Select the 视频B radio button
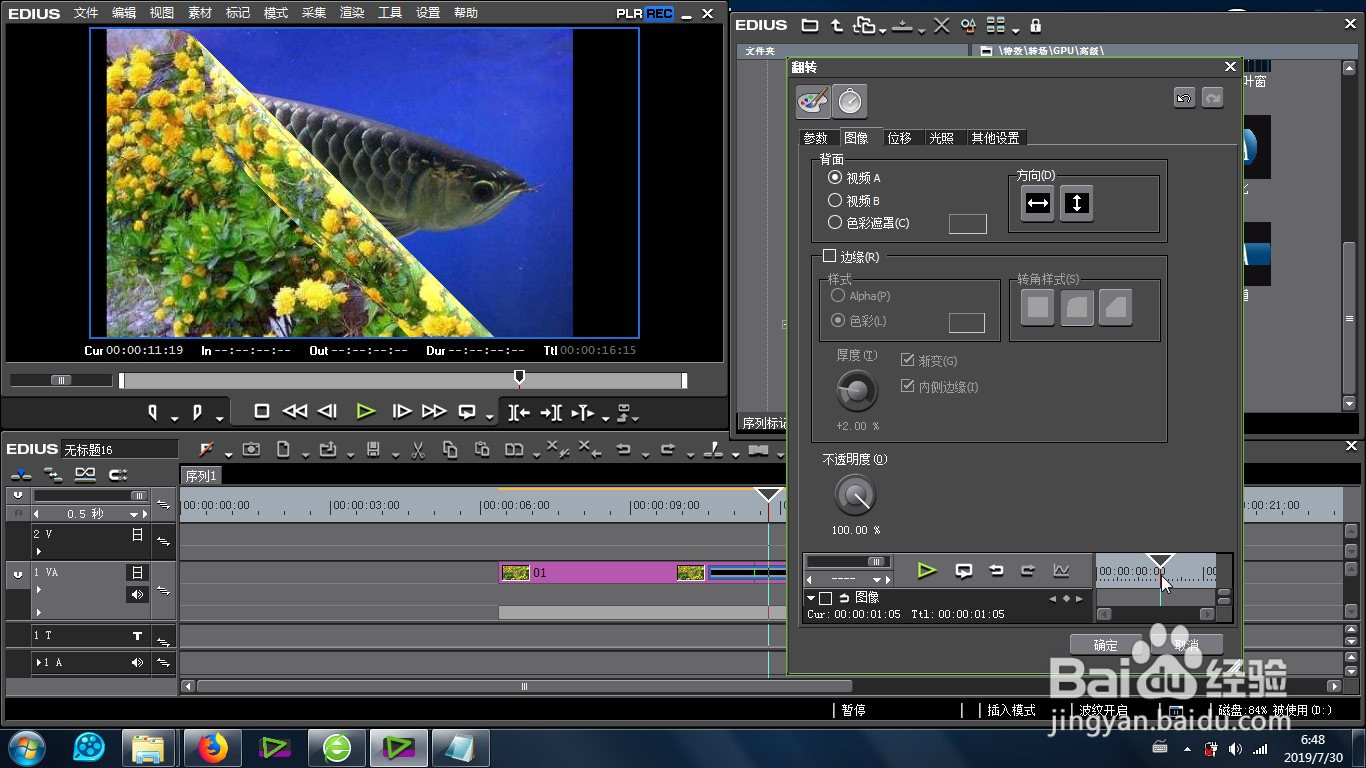The height and width of the screenshot is (768, 1366). pos(835,200)
